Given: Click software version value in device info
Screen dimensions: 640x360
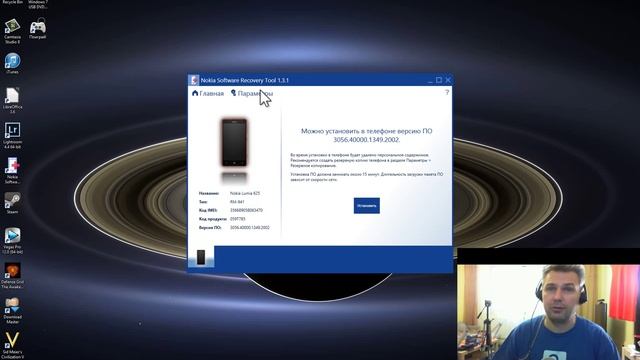Looking at the screenshot, I should click(250, 227).
